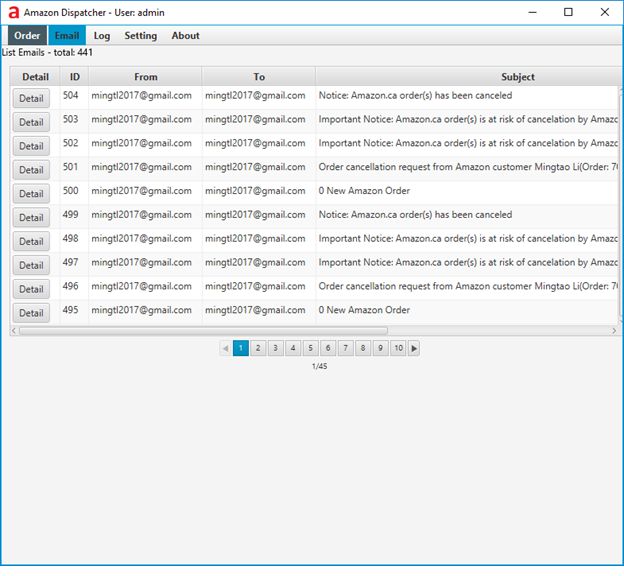Select Important Notice subject of email 502
The image size is (624, 576).
tap(468, 143)
